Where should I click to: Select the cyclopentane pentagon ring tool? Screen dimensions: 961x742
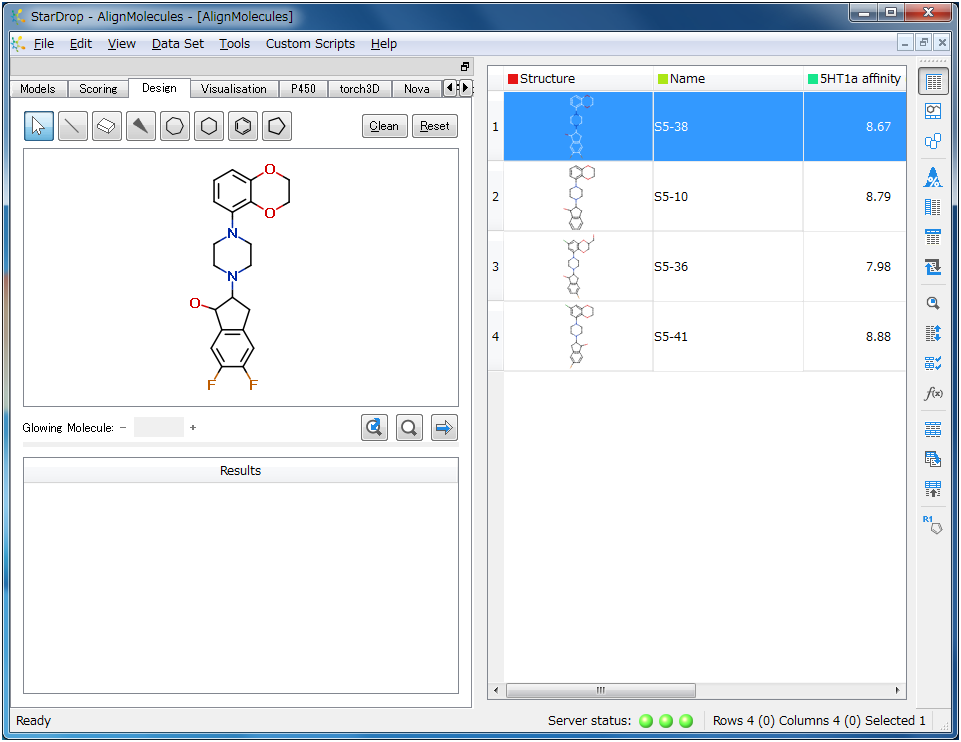[277, 126]
